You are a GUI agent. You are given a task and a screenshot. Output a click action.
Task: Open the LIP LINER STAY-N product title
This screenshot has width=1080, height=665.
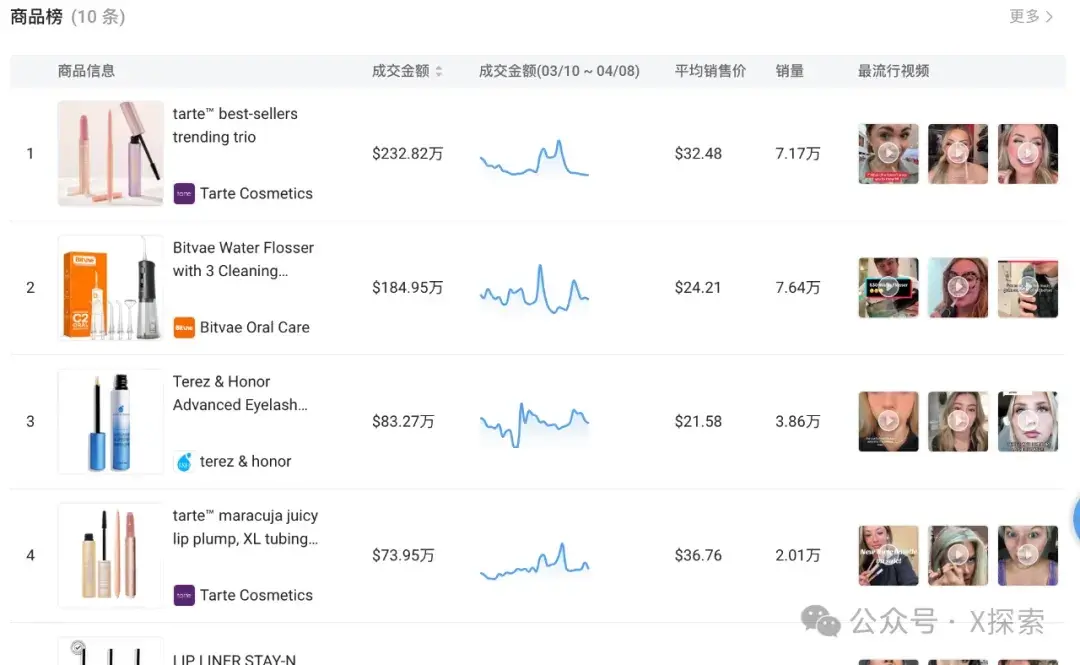point(234,659)
